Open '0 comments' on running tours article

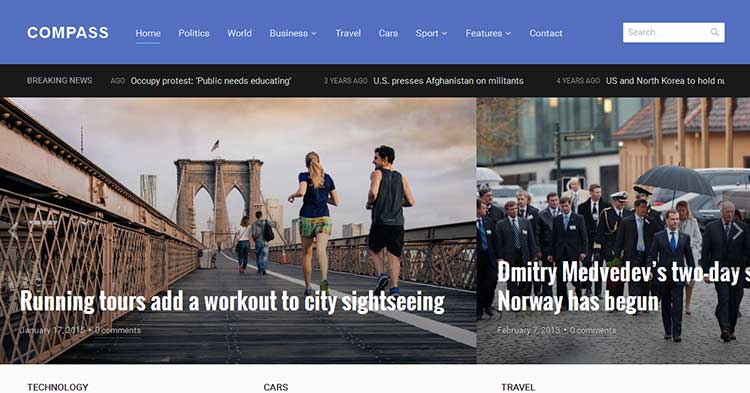click(118, 330)
